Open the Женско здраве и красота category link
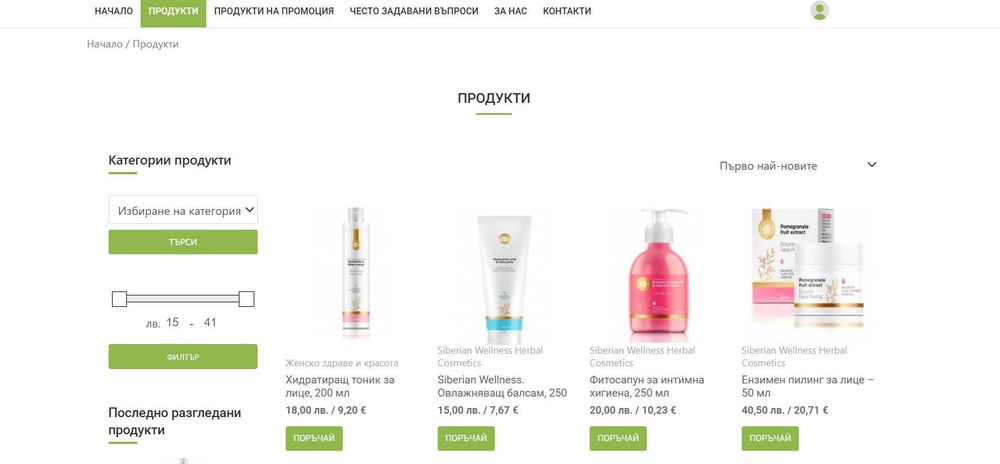The height and width of the screenshot is (464, 1000). click(x=342, y=363)
